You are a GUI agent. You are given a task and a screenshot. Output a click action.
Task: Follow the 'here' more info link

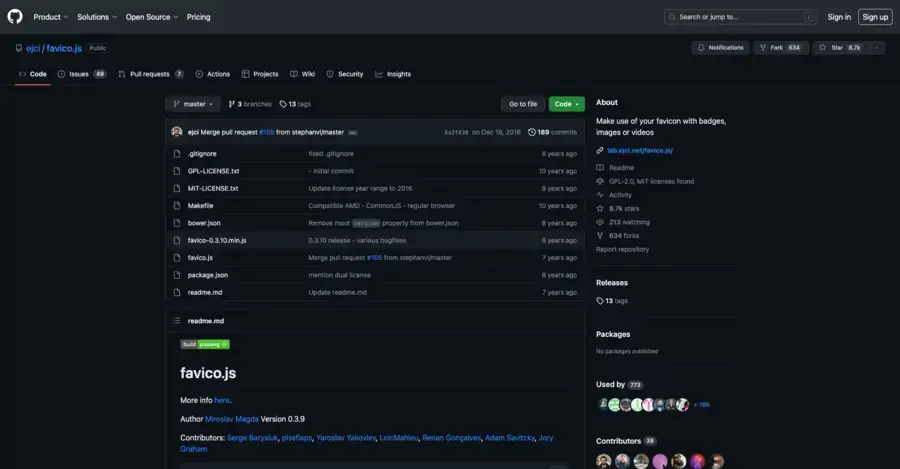[x=222, y=400]
